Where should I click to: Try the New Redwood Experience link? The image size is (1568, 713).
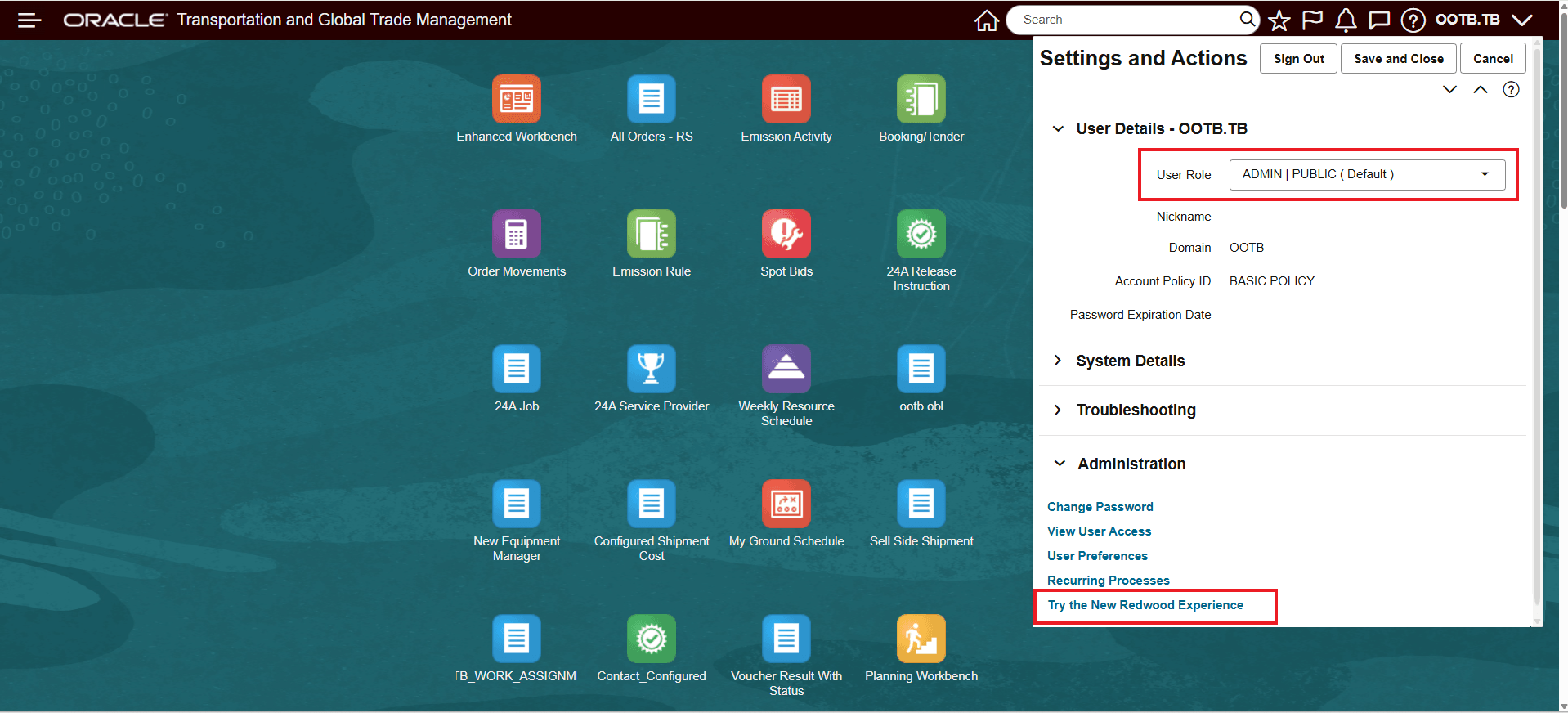coord(1145,605)
